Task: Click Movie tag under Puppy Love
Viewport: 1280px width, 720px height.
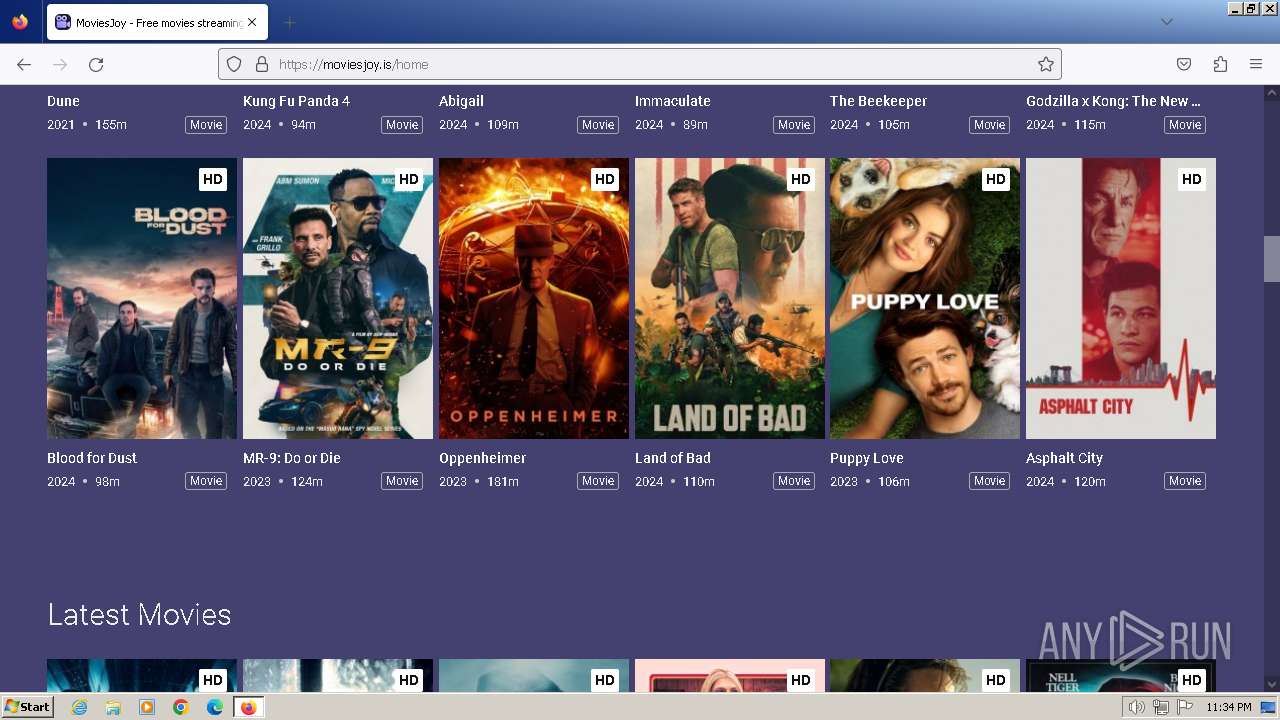Action: [990, 481]
